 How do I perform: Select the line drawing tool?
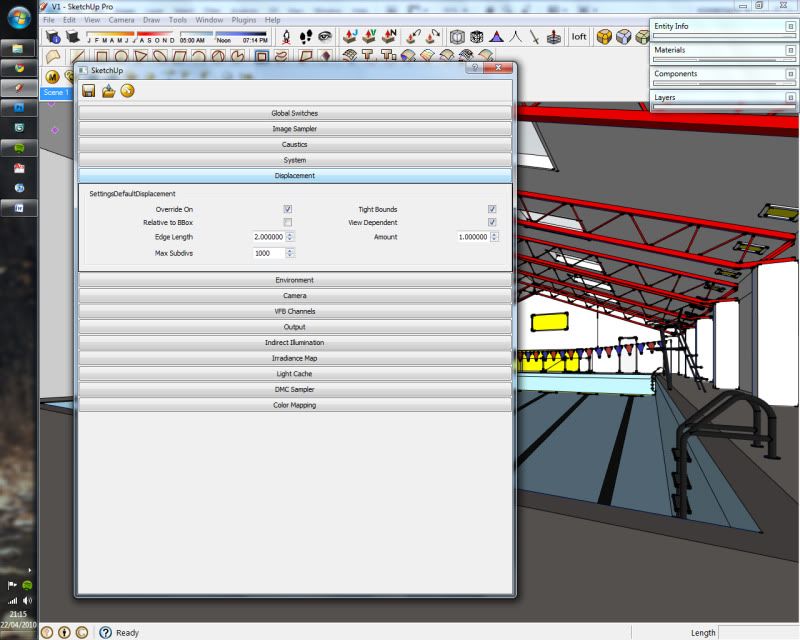(78, 56)
